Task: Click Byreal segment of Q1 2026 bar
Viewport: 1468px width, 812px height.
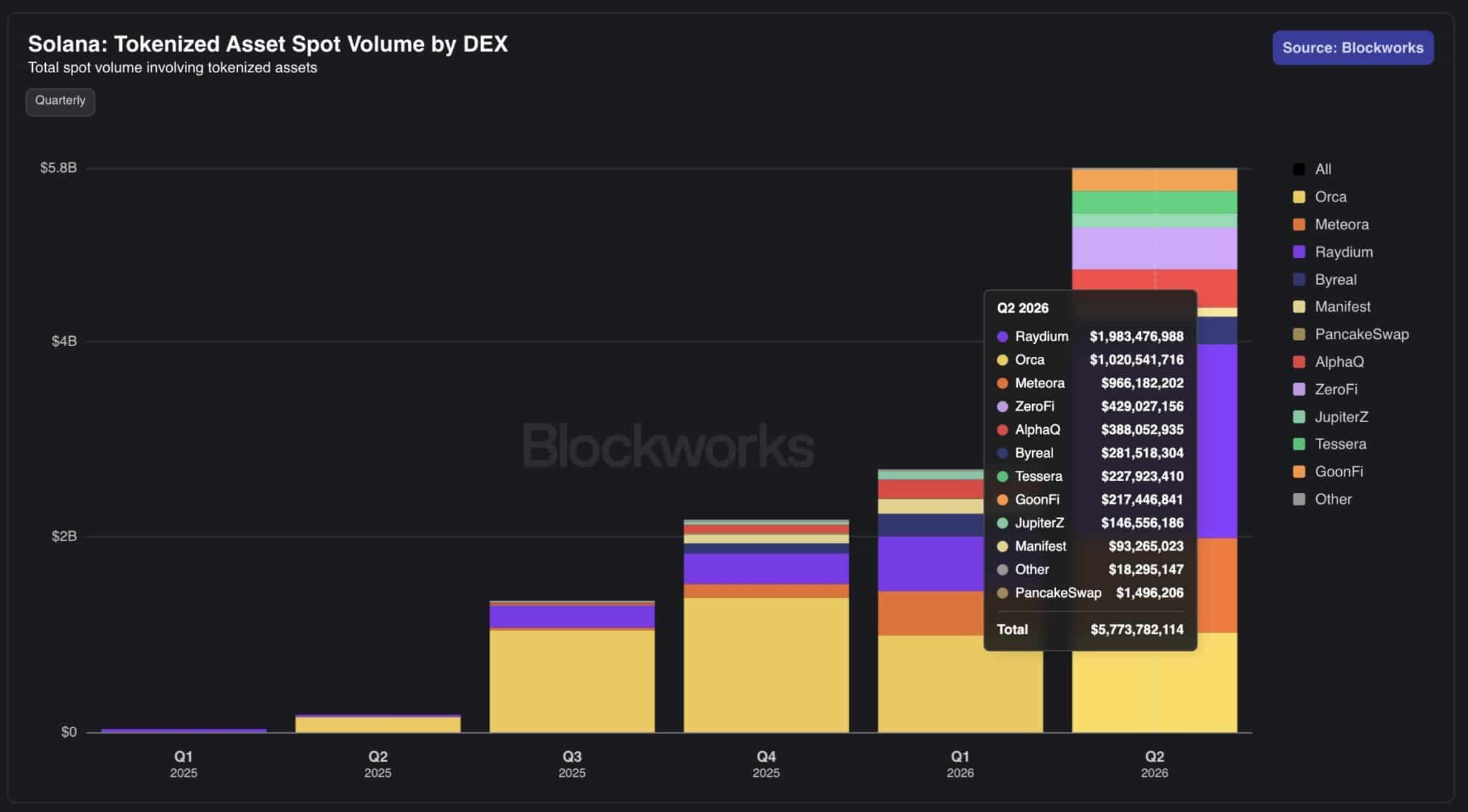Action: pyautogui.click(x=930, y=525)
